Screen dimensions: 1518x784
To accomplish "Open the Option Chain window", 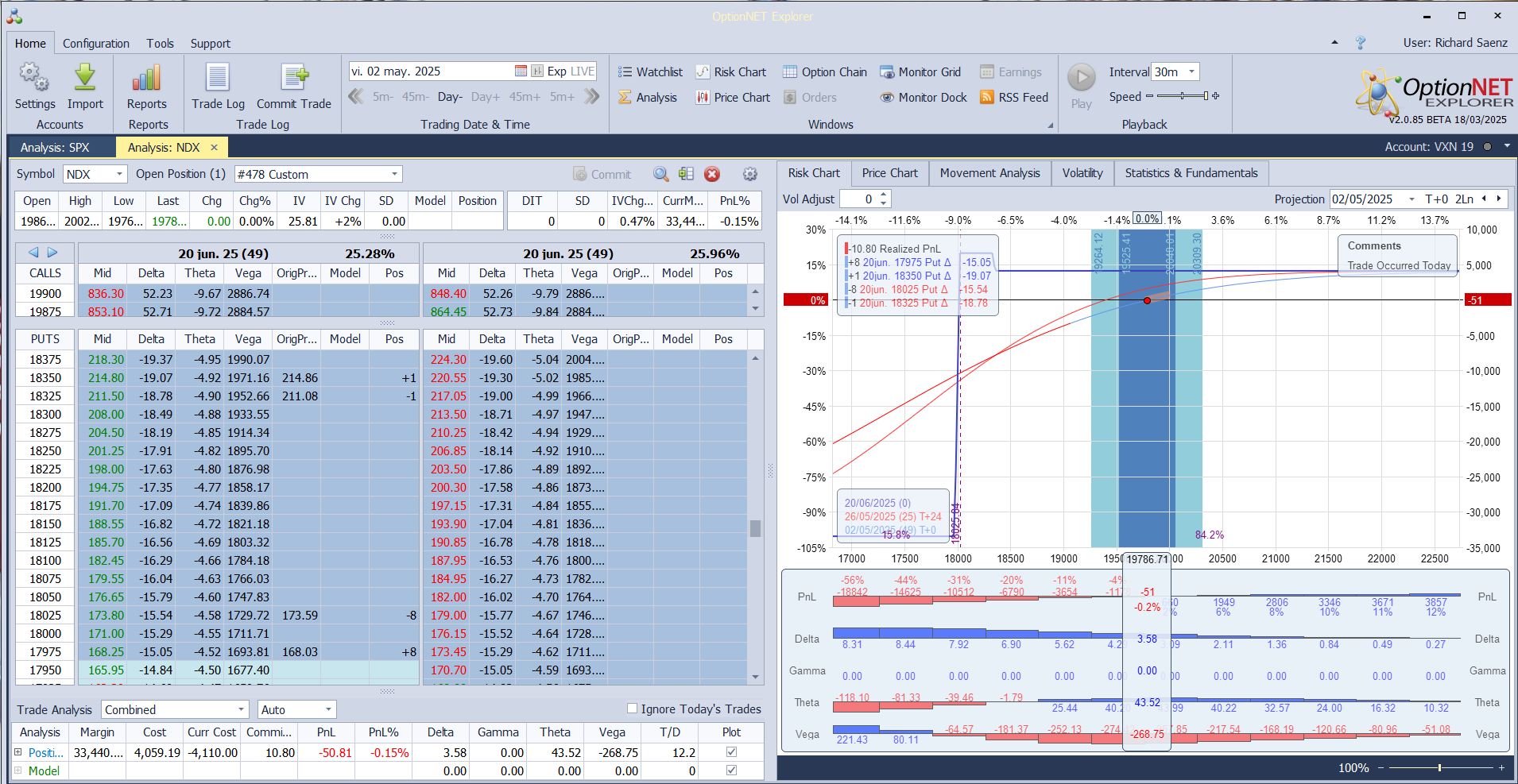I will 825,71.
